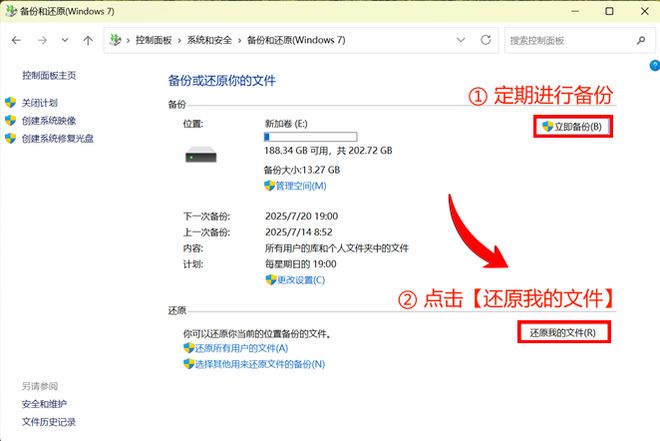Screen dimensions: 660x441
Task: Select 系统和安全 breadcrumb
Action: 209,40
